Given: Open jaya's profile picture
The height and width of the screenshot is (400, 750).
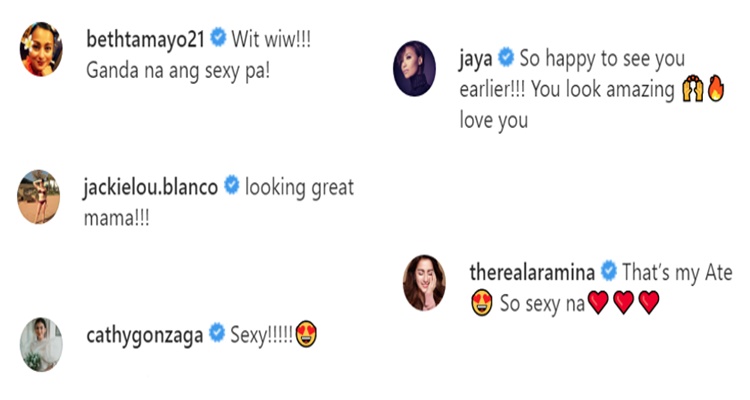Looking at the screenshot, I should (x=415, y=69).
